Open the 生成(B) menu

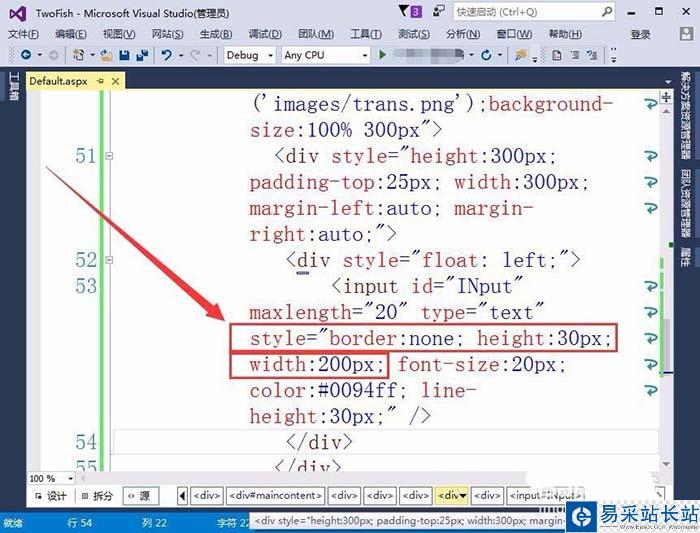pos(216,34)
